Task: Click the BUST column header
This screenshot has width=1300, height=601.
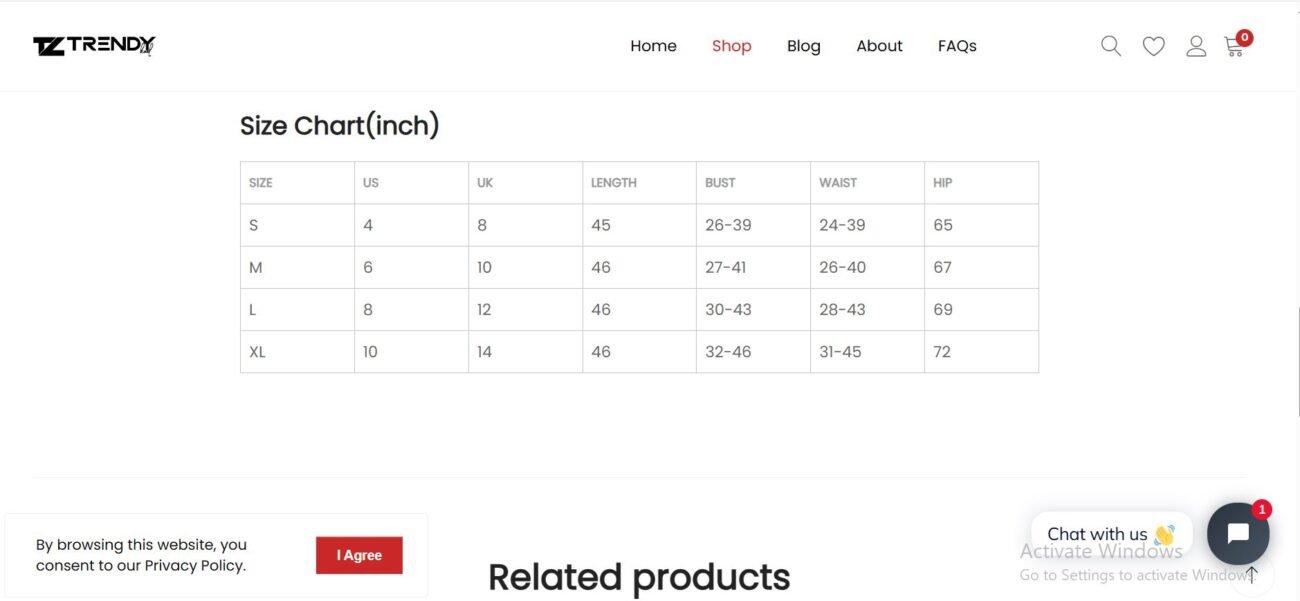Action: tap(720, 183)
